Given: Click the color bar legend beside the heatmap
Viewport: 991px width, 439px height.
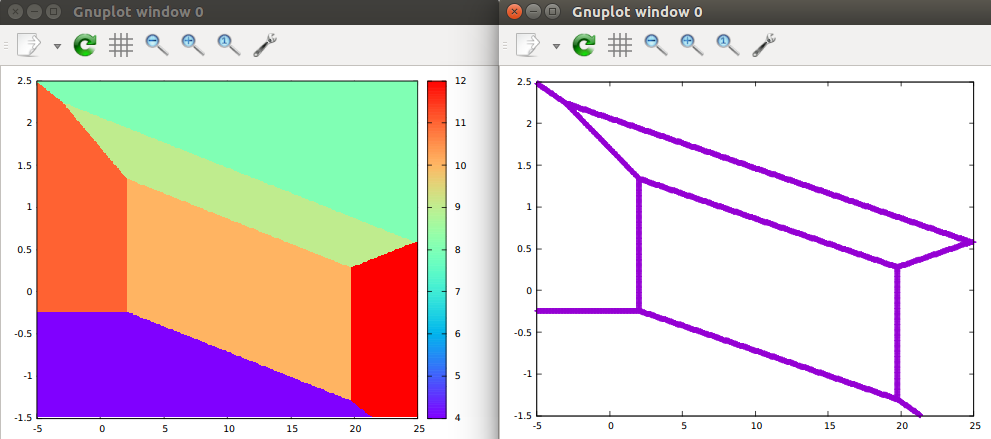Looking at the screenshot, I should tap(436, 248).
